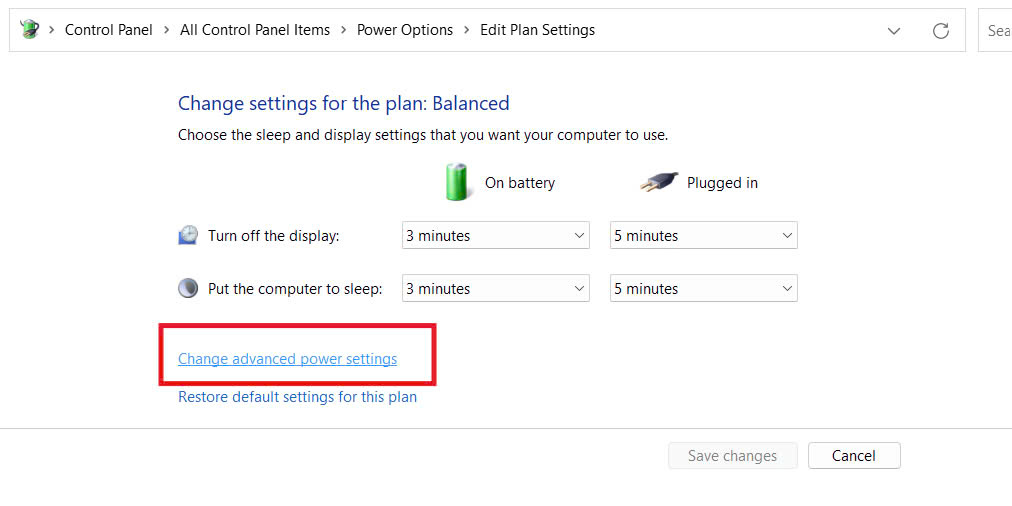Click the Control Panel icon in address bar
Viewport: 1012px width, 506px height.
(x=29, y=30)
